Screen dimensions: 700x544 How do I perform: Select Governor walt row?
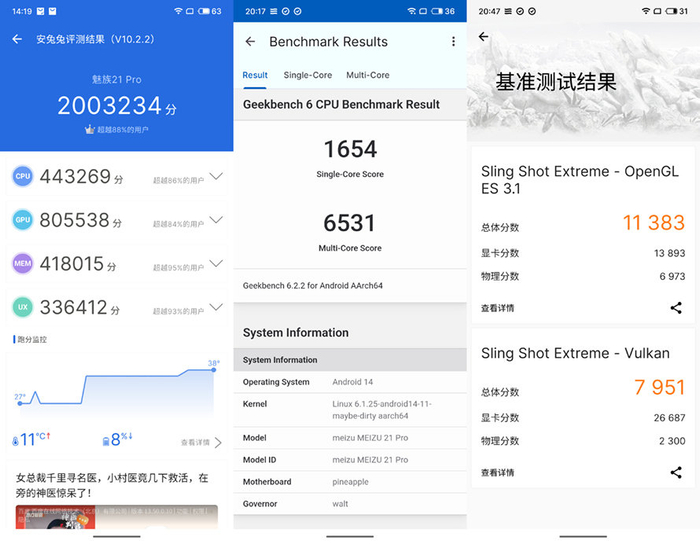coord(350,504)
